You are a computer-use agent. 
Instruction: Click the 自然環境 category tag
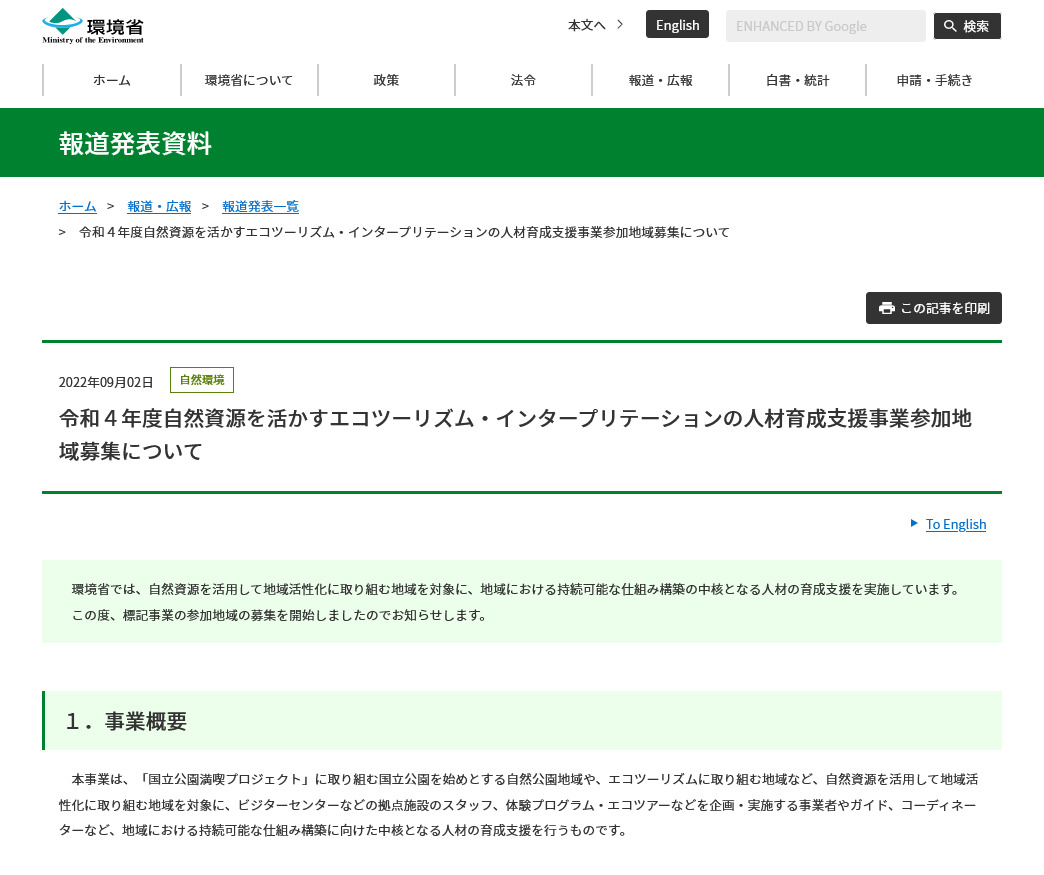(202, 380)
